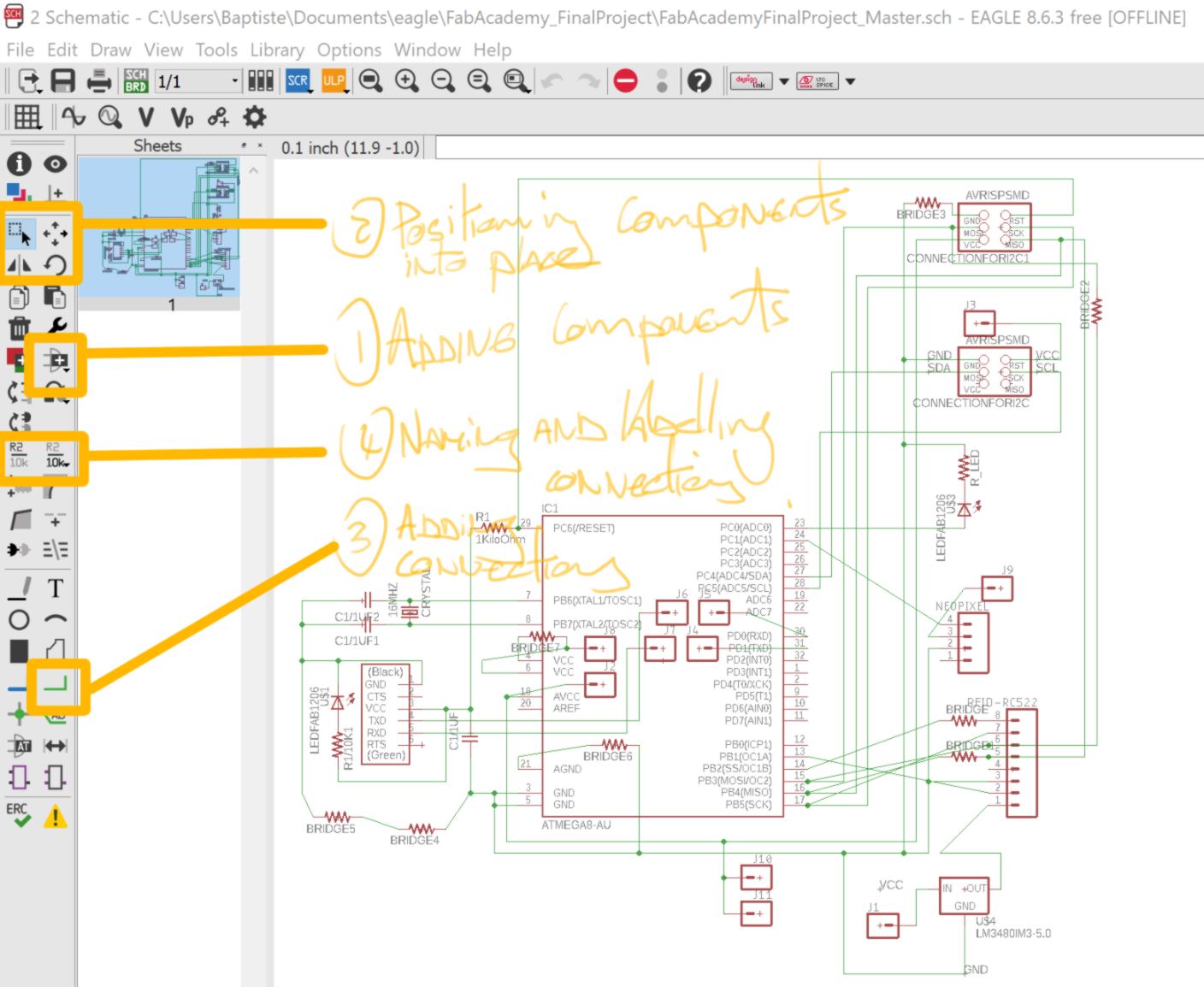Zoom out using the minus magnifier

tap(442, 81)
